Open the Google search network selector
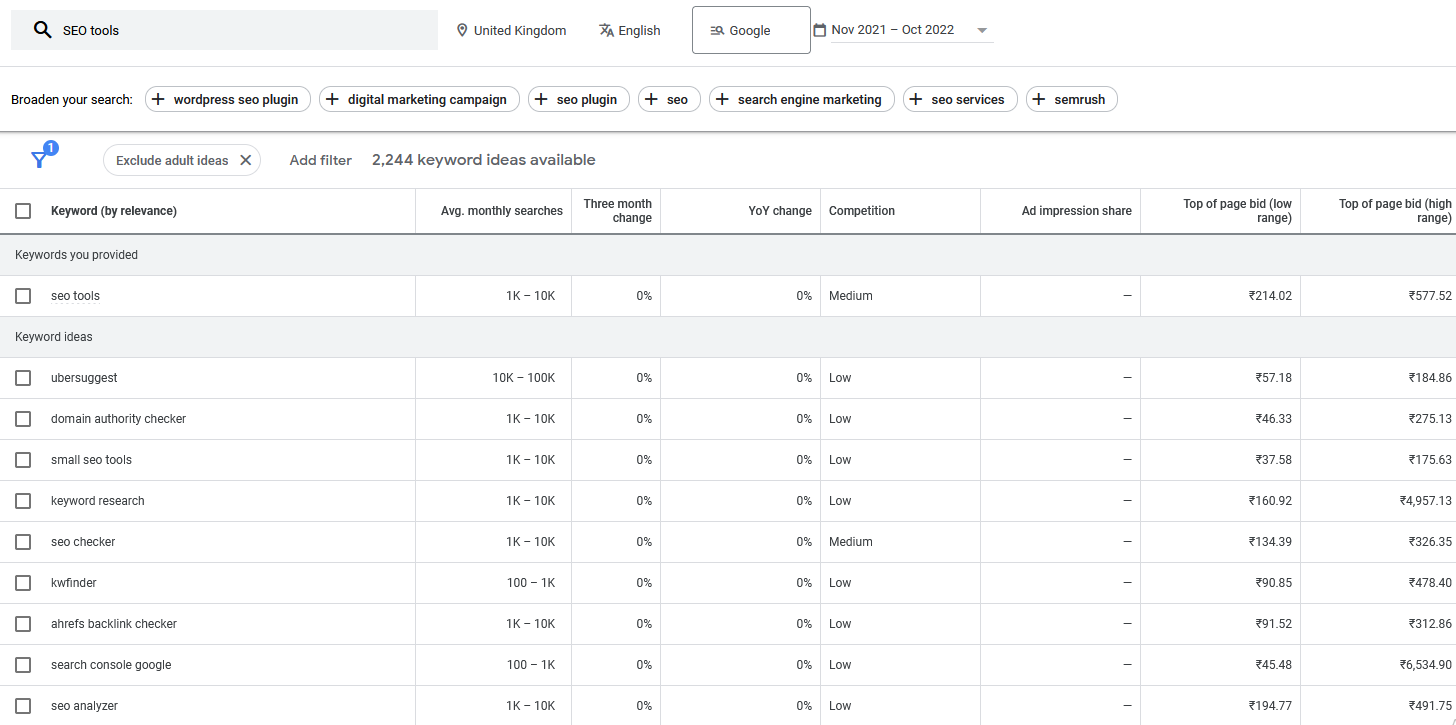This screenshot has height=725, width=1456. click(750, 30)
